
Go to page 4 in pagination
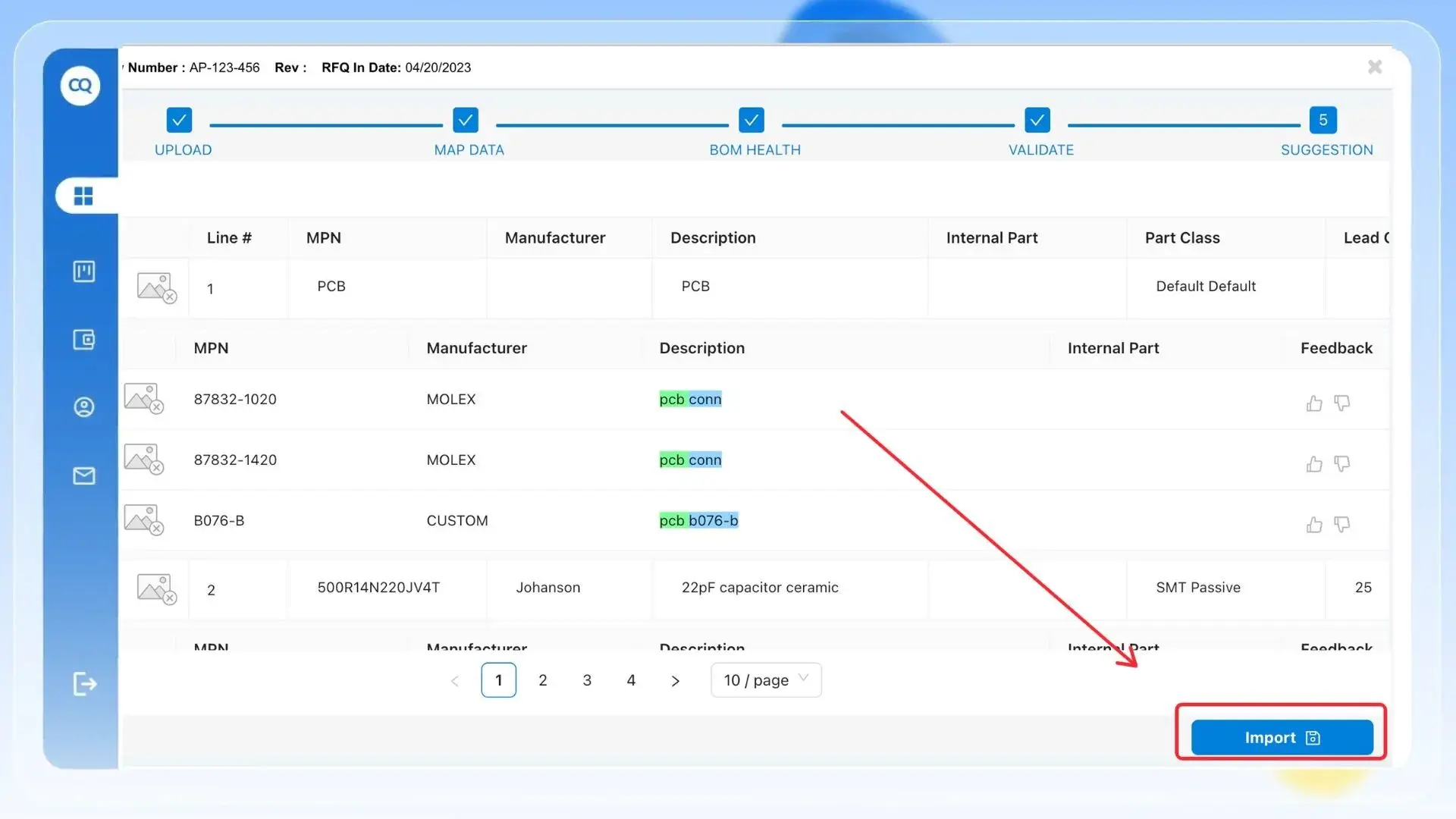[x=631, y=680]
